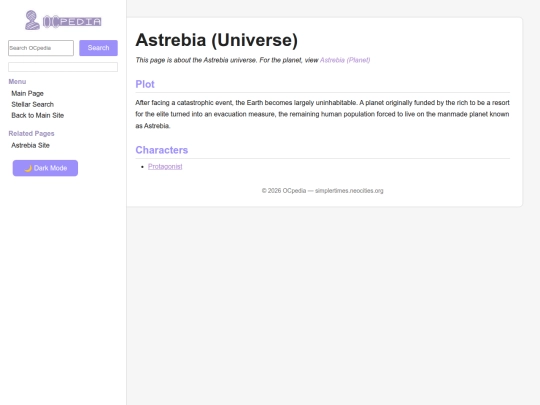Click the Characters section heading
Image resolution: width=540 pixels, height=405 pixels.
(x=162, y=150)
